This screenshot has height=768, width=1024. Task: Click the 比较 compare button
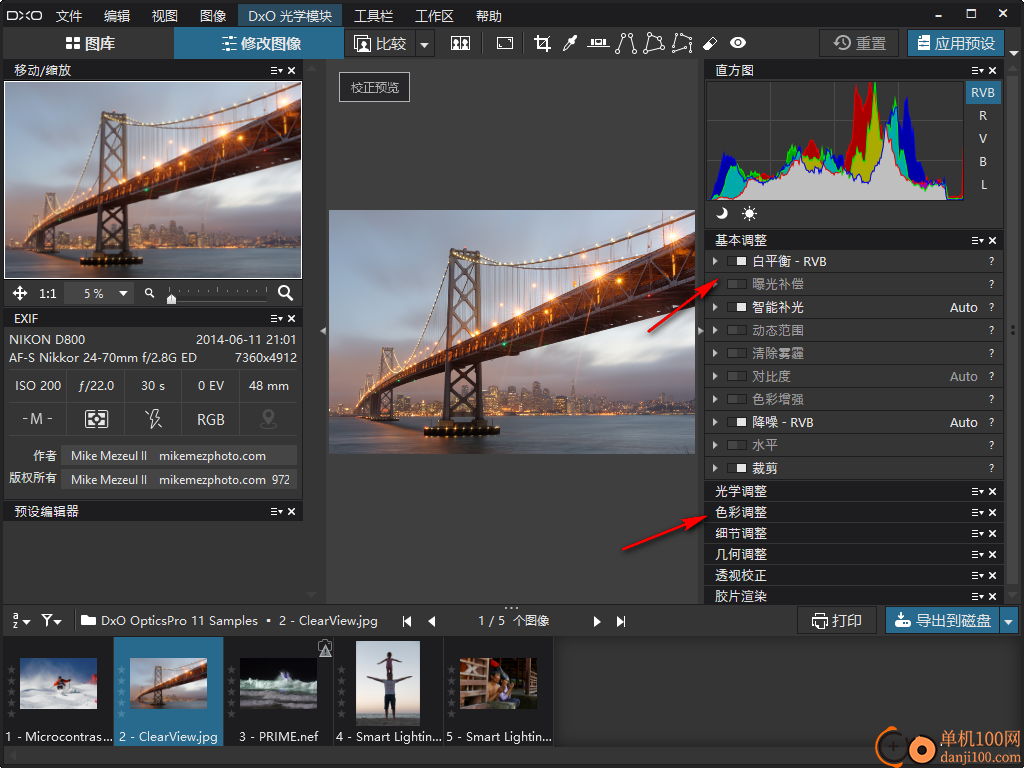point(380,44)
